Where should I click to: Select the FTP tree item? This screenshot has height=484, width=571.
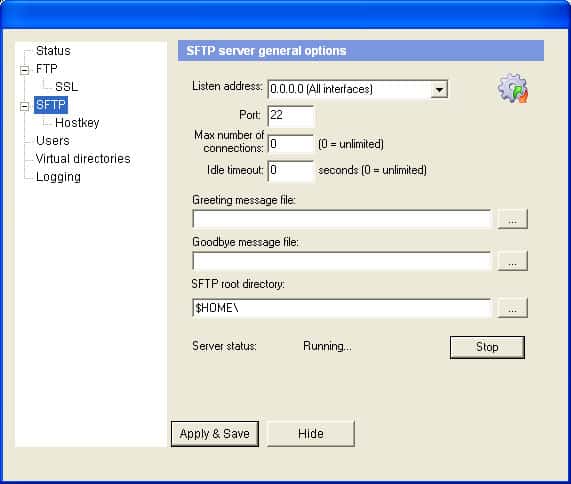[47, 69]
